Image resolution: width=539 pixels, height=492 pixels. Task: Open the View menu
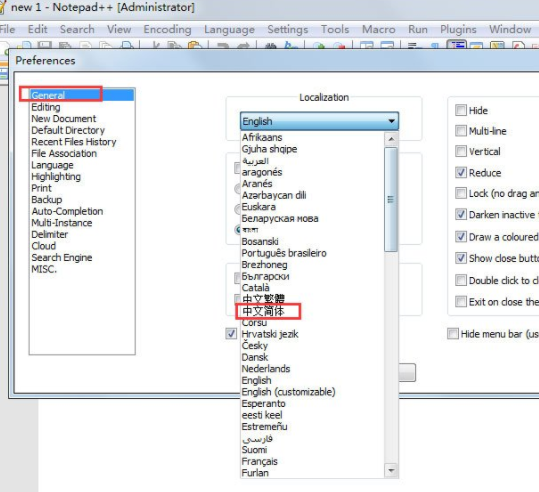tap(119, 29)
